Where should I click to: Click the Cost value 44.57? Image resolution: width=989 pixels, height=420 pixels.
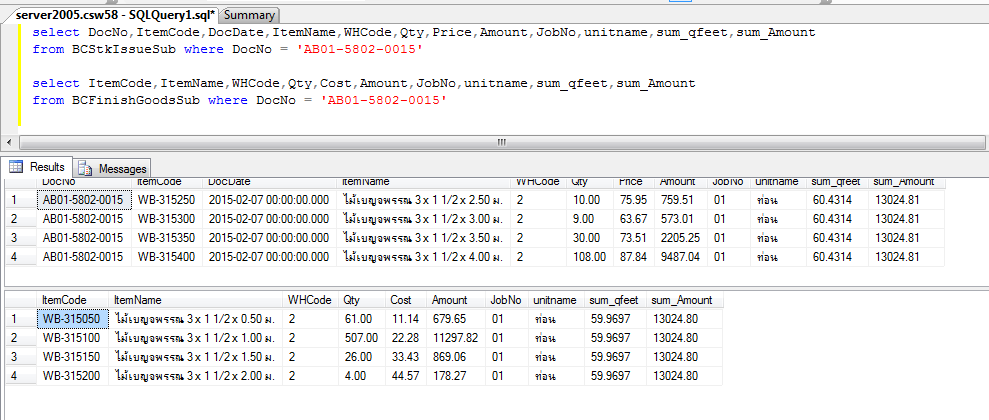(406, 376)
